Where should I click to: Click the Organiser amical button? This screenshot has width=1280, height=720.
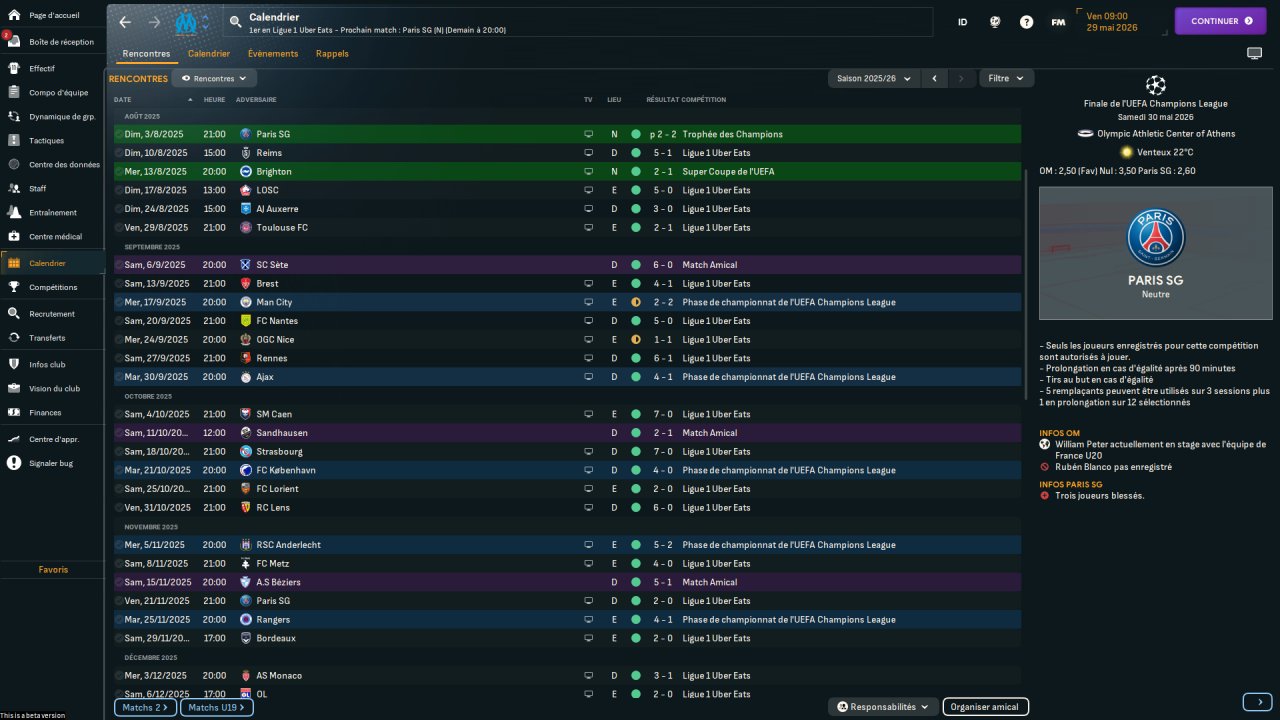[985, 707]
